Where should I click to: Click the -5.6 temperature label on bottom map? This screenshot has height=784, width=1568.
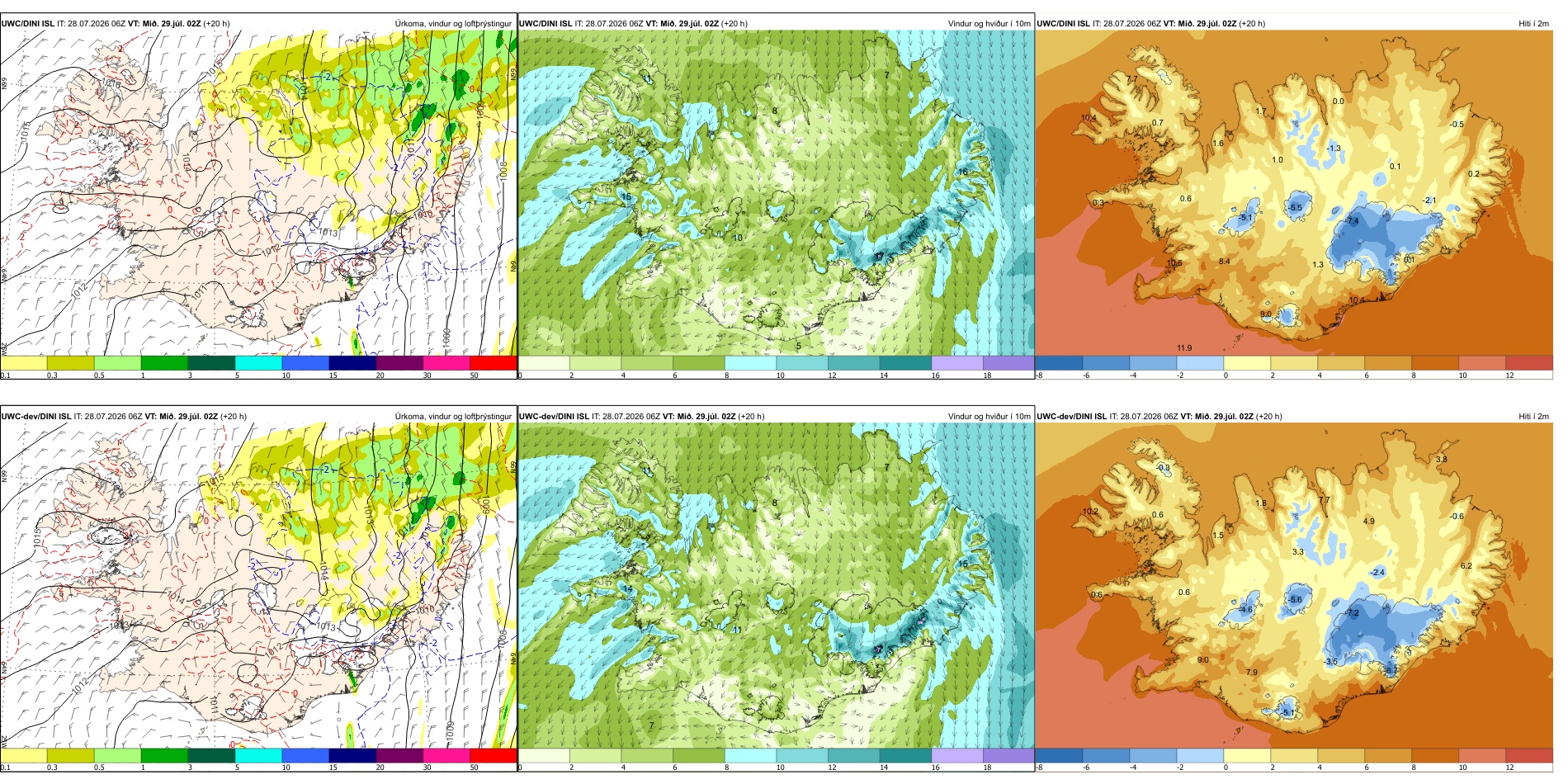(x=1295, y=600)
